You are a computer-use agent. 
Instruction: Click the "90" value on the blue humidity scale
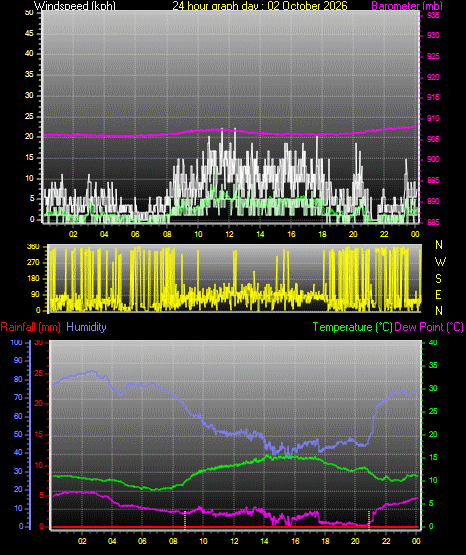click(18, 360)
